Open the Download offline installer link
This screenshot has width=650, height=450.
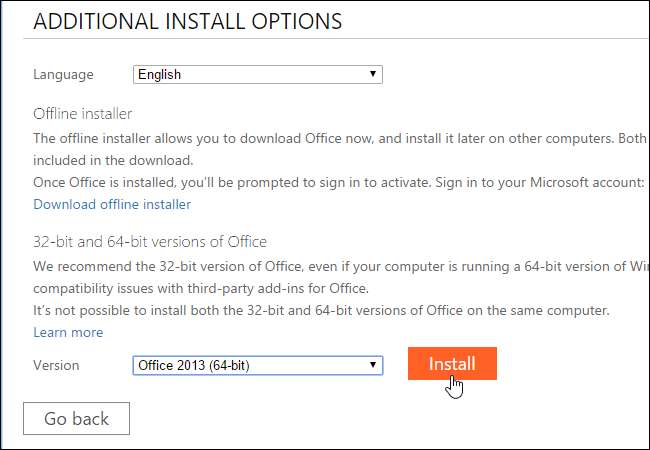(112, 204)
